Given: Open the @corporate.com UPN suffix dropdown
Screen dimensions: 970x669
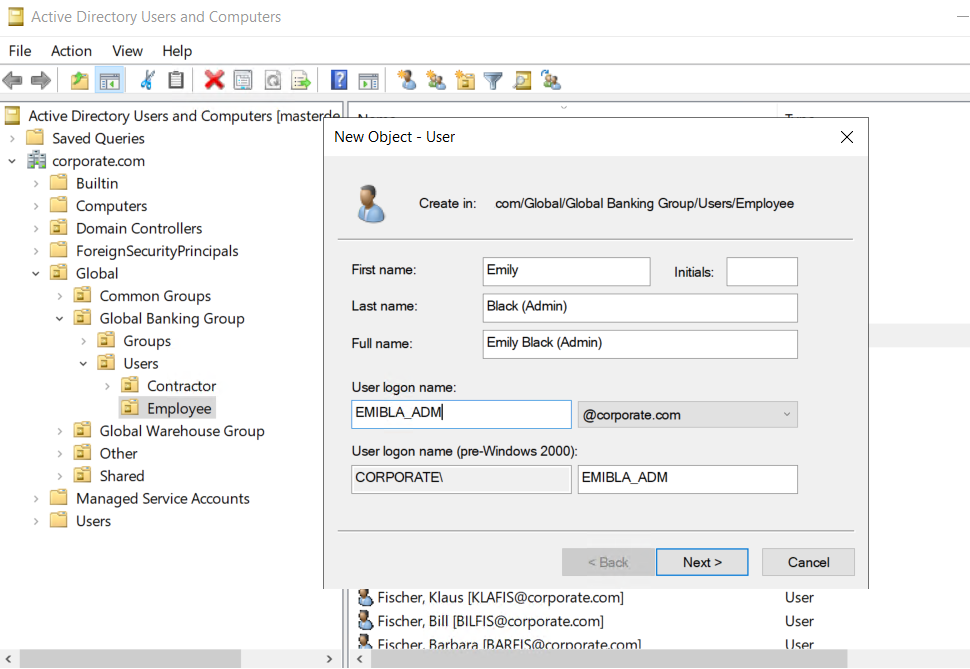Looking at the screenshot, I should pyautogui.click(x=687, y=415).
